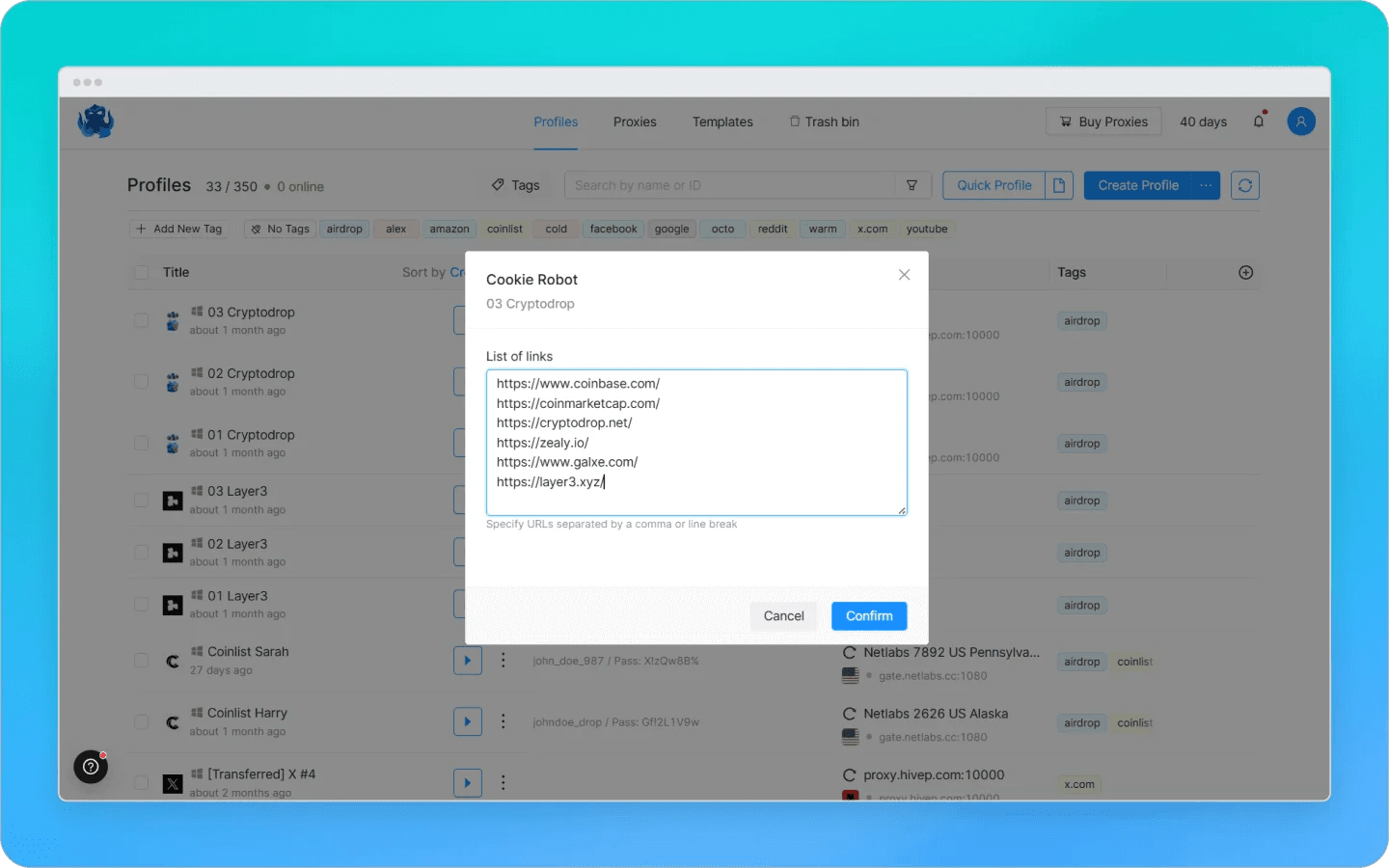Viewport: 1389px width, 868px height.
Task: Filter profiles by the youtube tag chip
Action: coord(927,230)
